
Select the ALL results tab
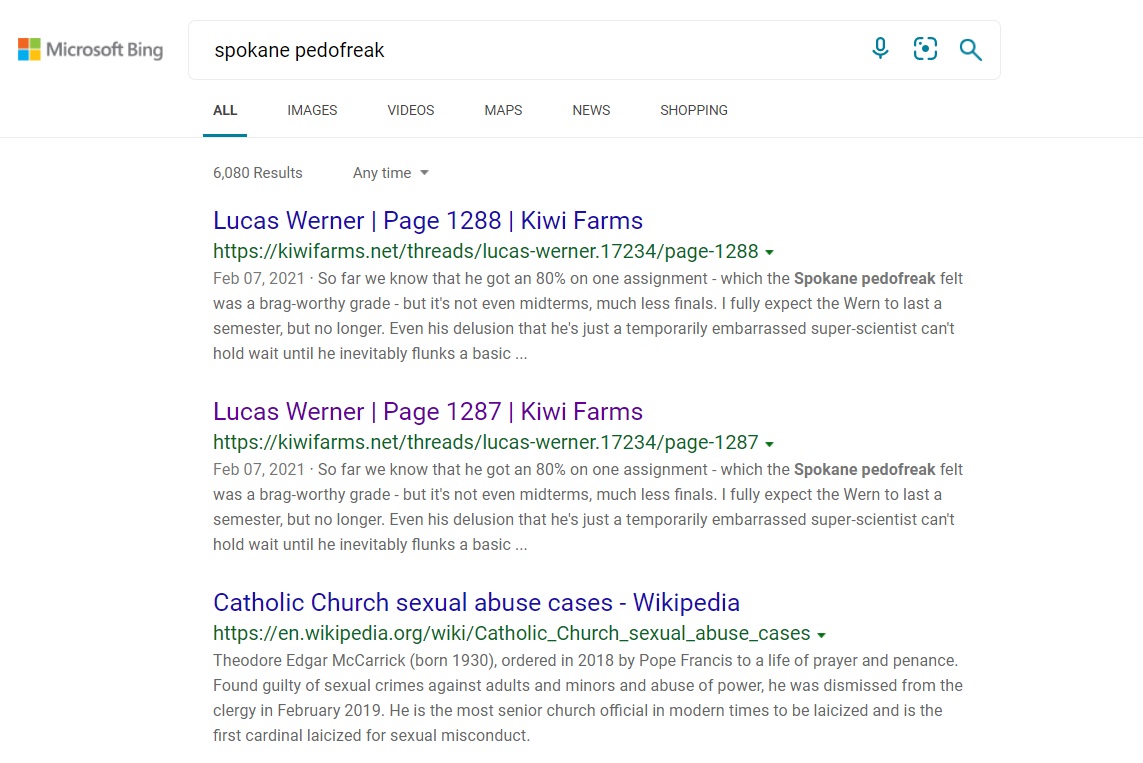(225, 111)
